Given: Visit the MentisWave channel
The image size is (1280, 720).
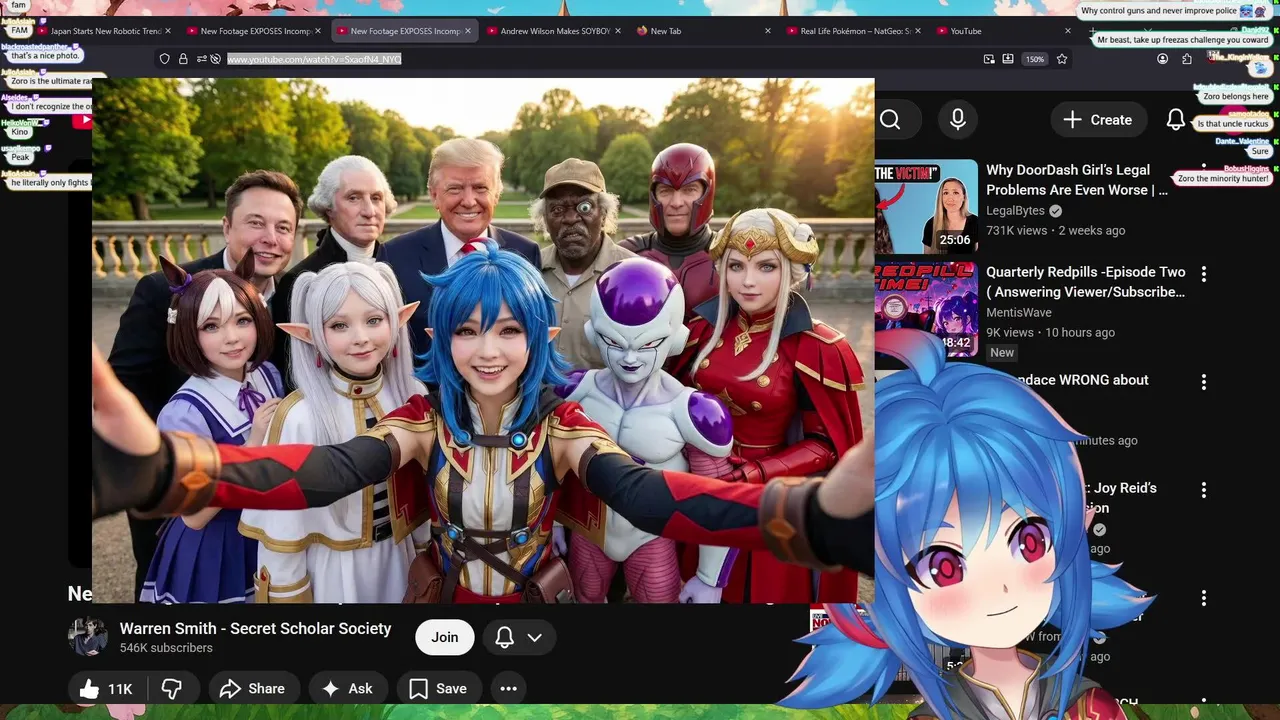Looking at the screenshot, I should tap(1019, 313).
